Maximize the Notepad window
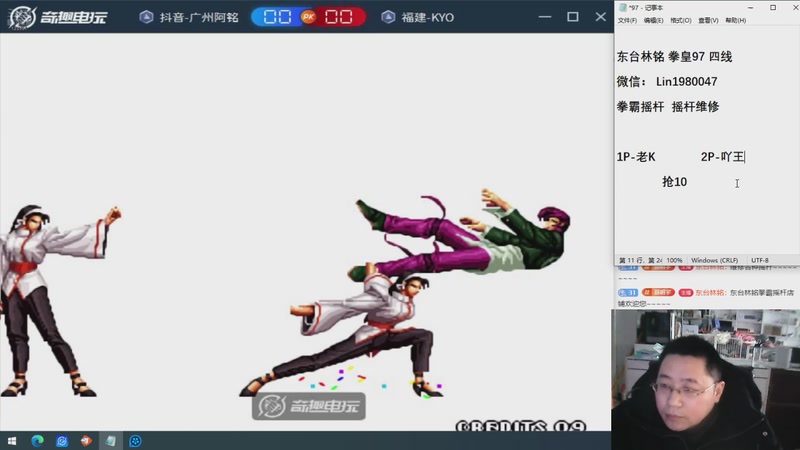This screenshot has height=450, width=800. pyautogui.click(x=773, y=8)
